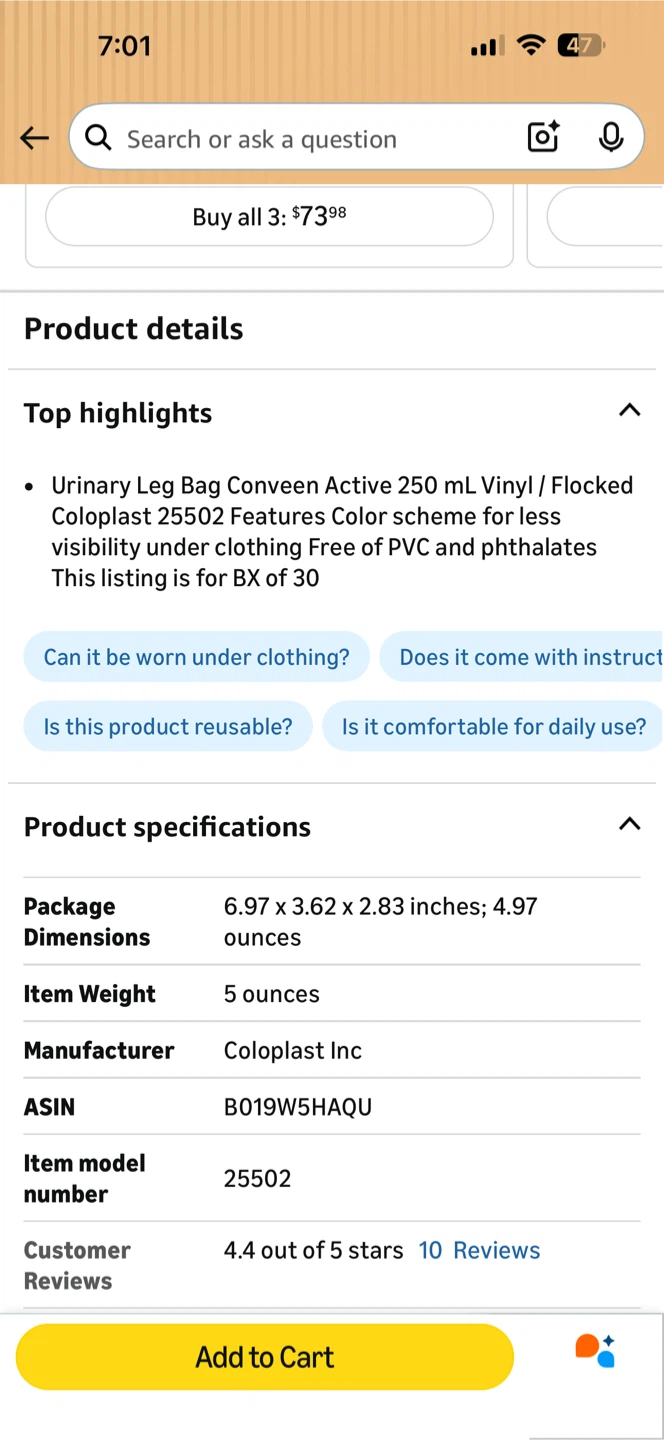The height and width of the screenshot is (1440, 664).
Task: Open the Rufus AI assistant icon
Action: (x=595, y=1350)
